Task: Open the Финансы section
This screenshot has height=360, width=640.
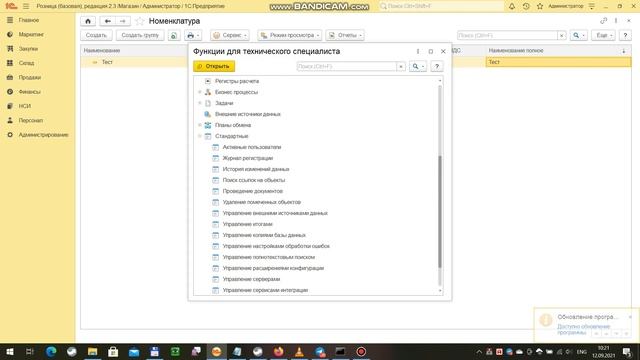Action: pyautogui.click(x=29, y=91)
